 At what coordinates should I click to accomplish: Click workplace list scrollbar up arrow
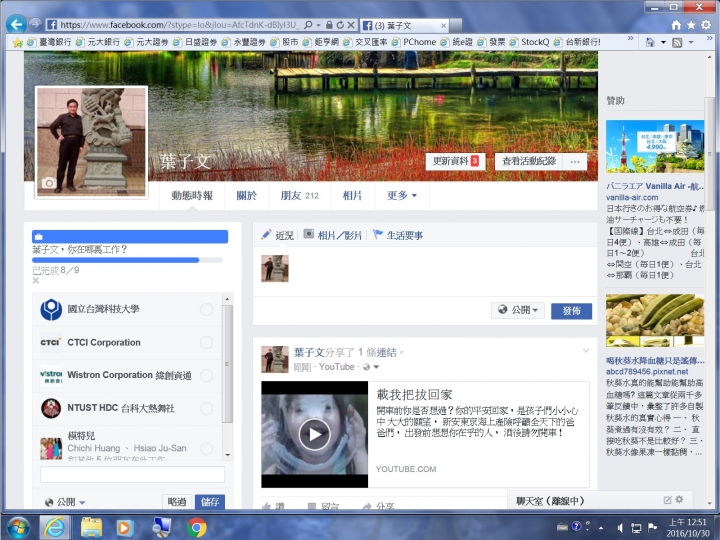click(x=227, y=299)
